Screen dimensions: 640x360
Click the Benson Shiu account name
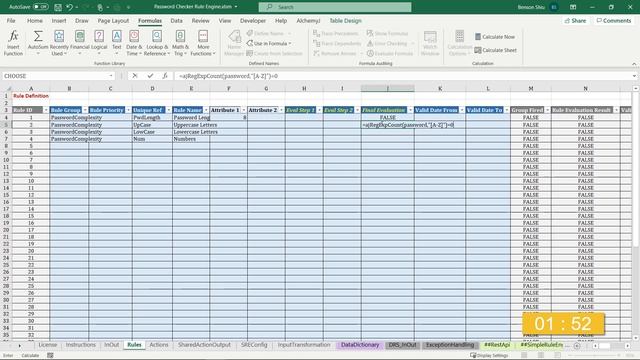pos(531,7)
